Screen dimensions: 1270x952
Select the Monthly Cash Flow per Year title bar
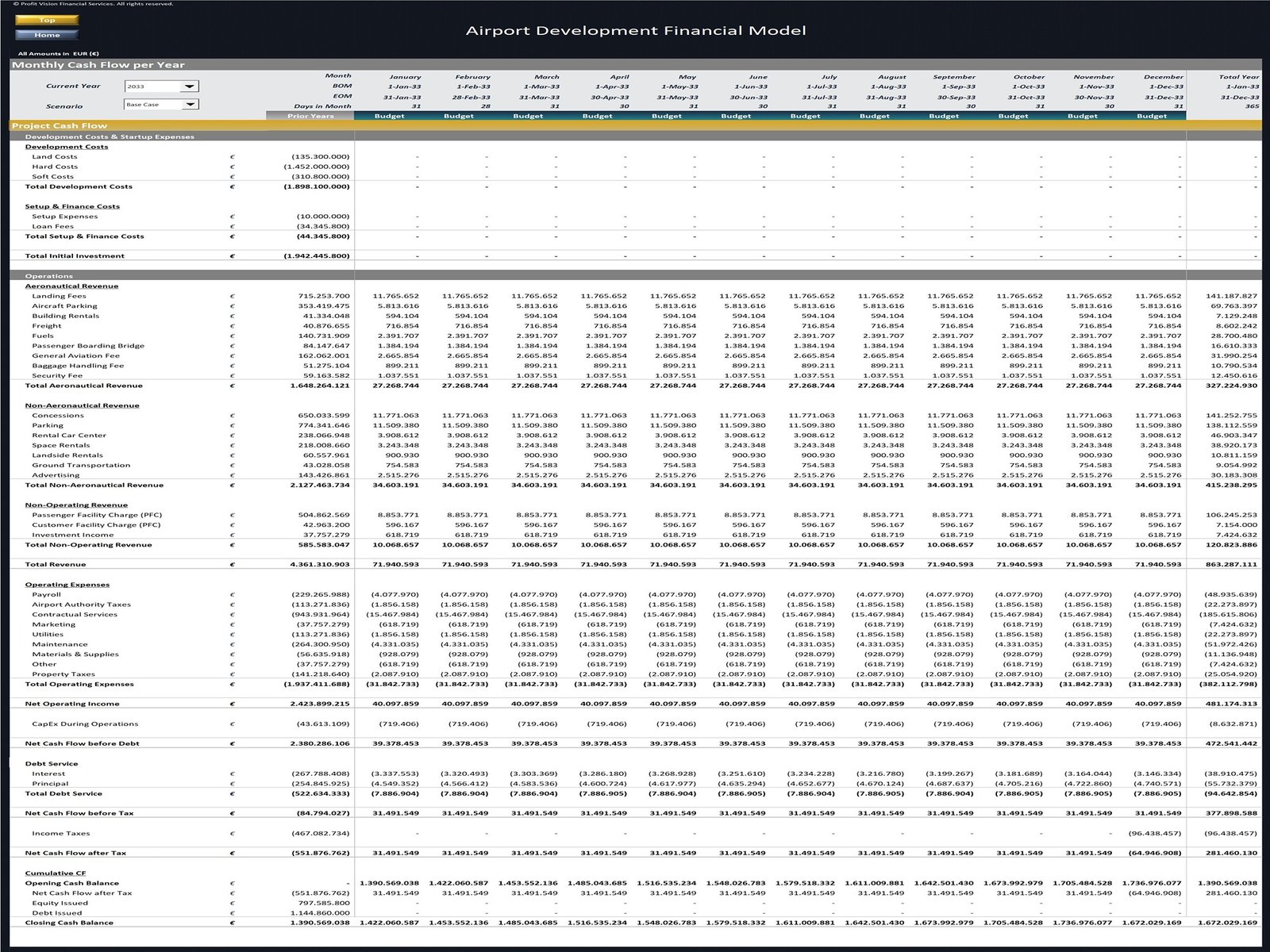(98, 65)
